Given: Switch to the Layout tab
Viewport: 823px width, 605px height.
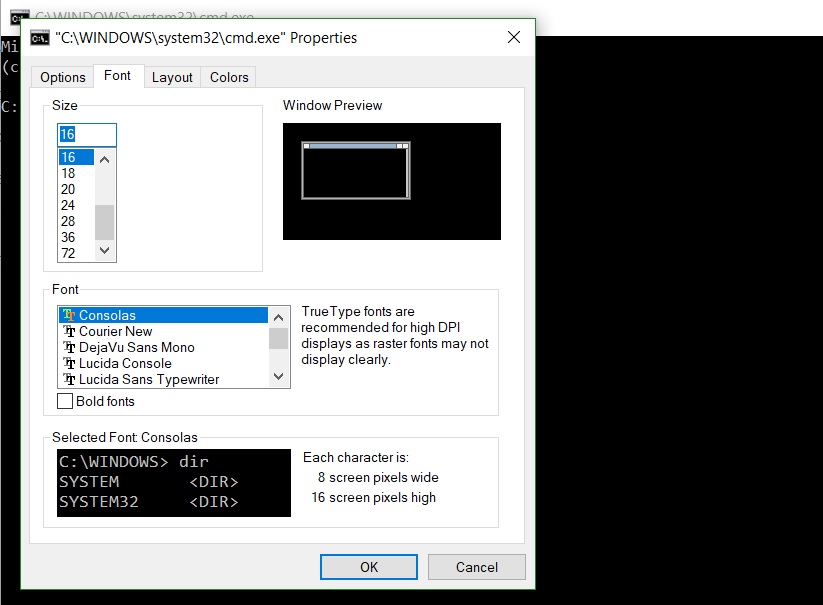Looking at the screenshot, I should [172, 76].
